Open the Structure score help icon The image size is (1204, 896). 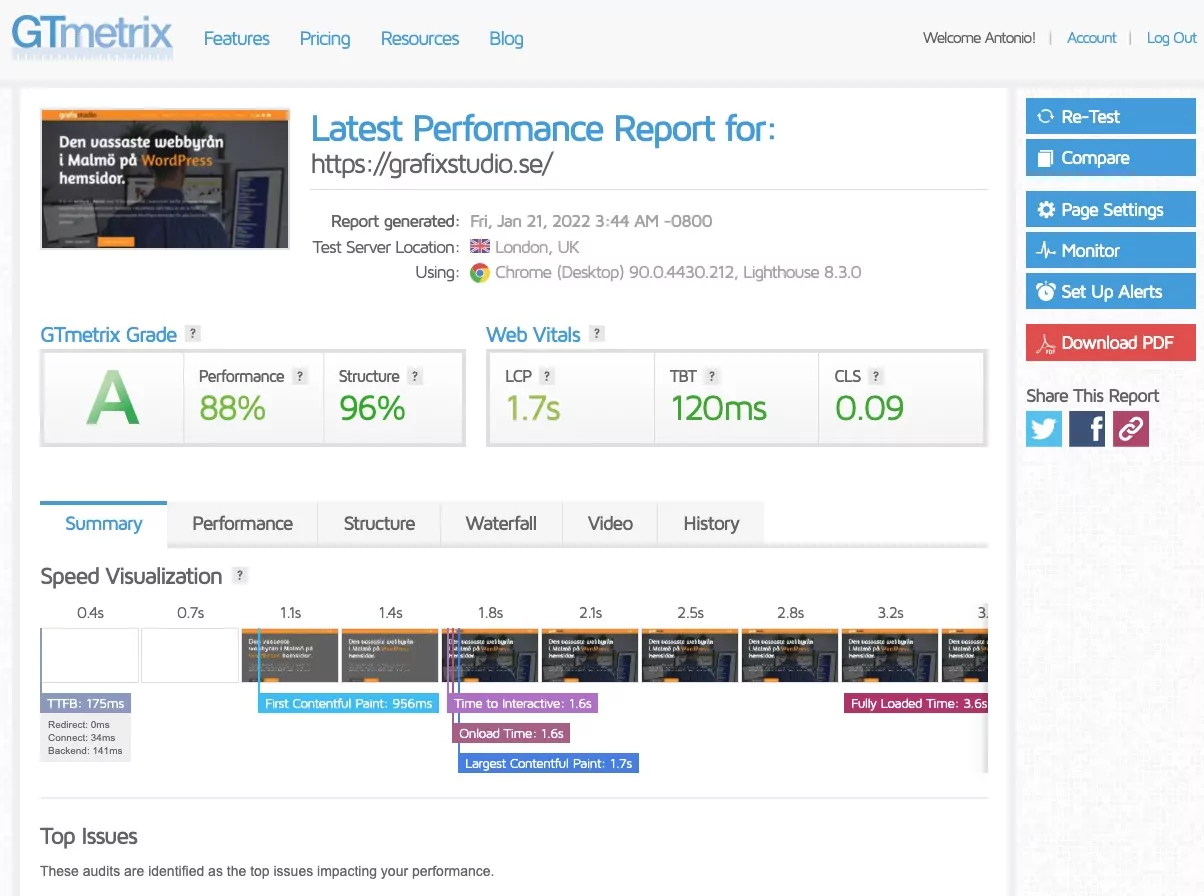pos(415,376)
